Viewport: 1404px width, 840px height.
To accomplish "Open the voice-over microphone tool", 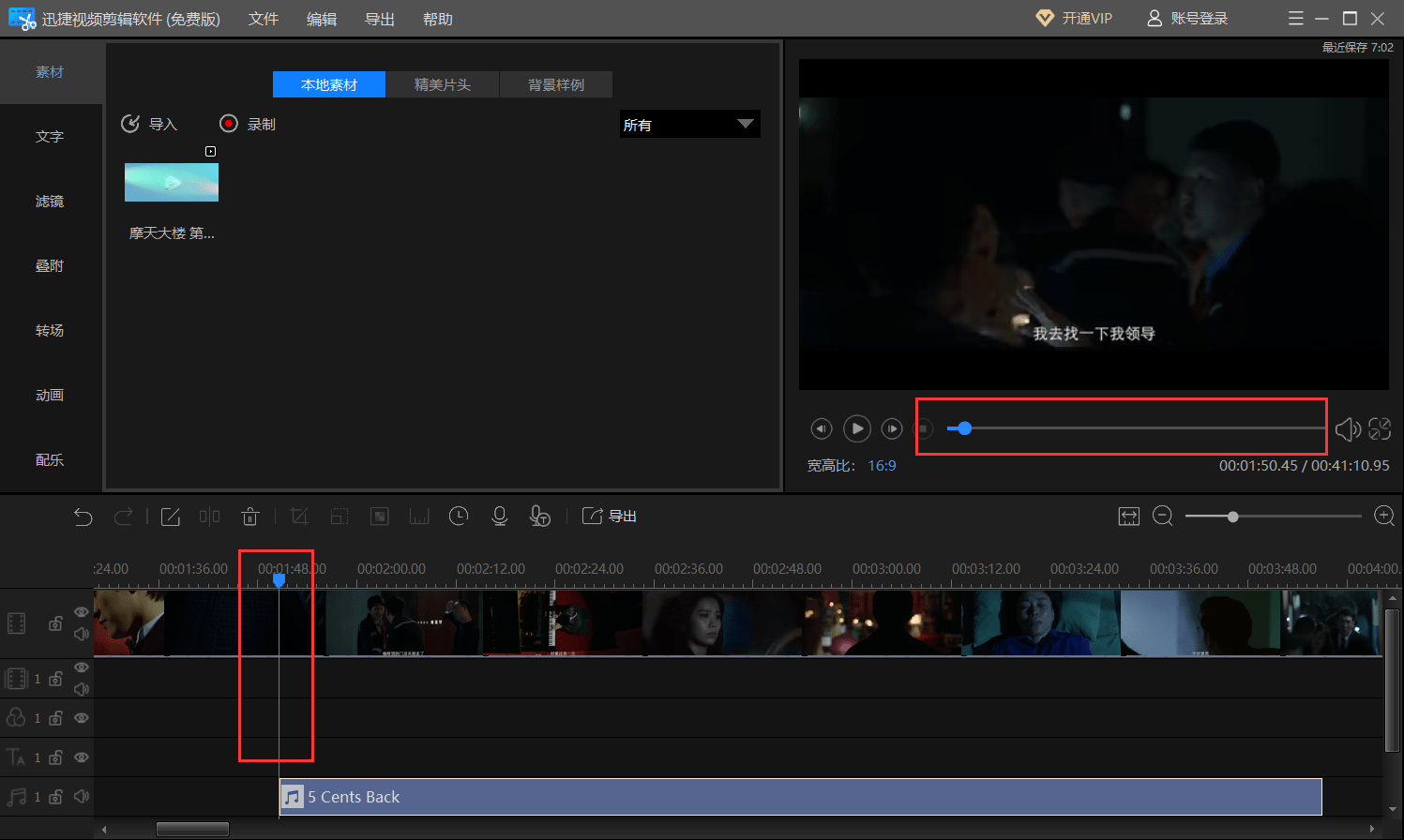I will point(500,517).
